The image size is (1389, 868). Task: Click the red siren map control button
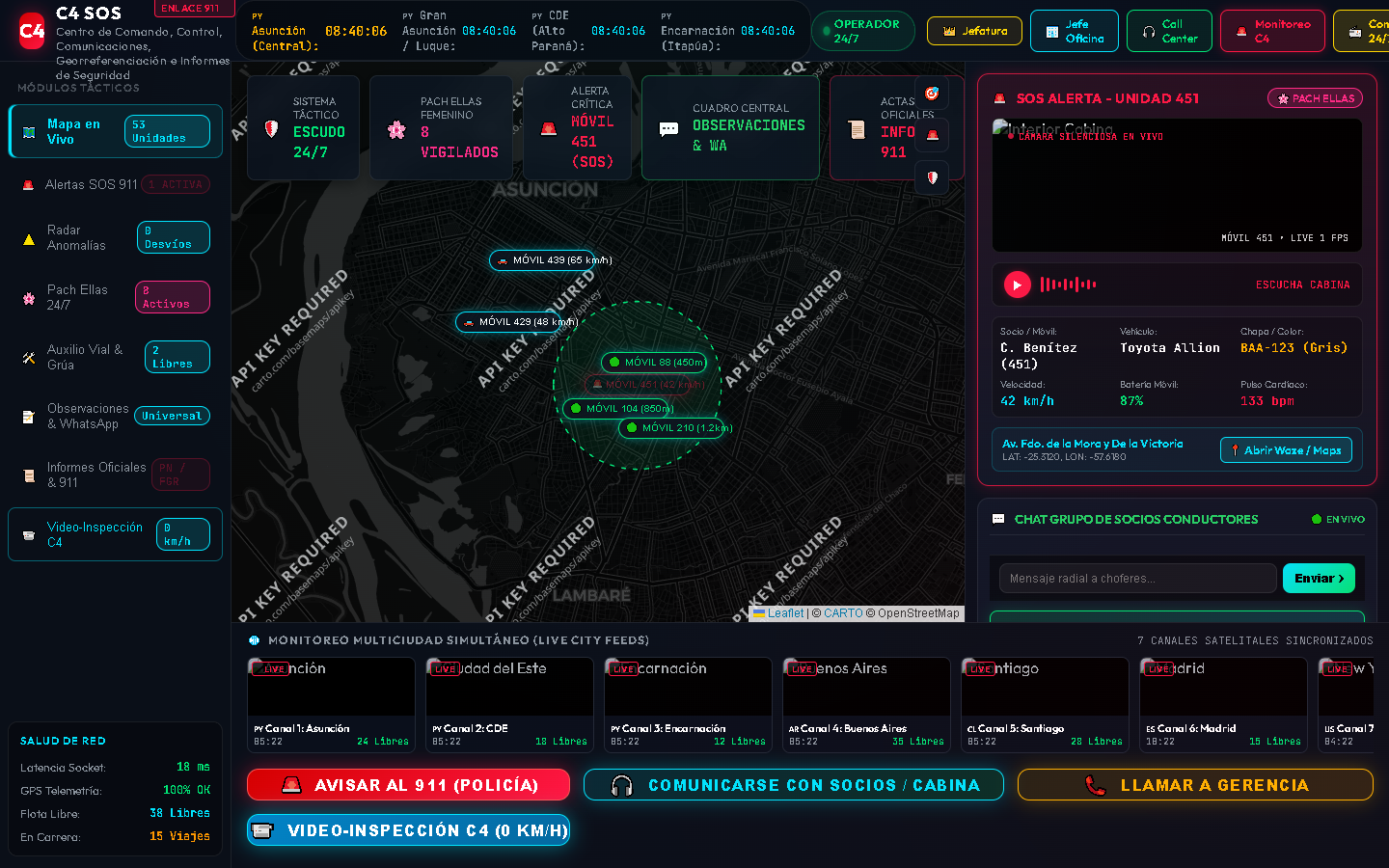pos(932,135)
